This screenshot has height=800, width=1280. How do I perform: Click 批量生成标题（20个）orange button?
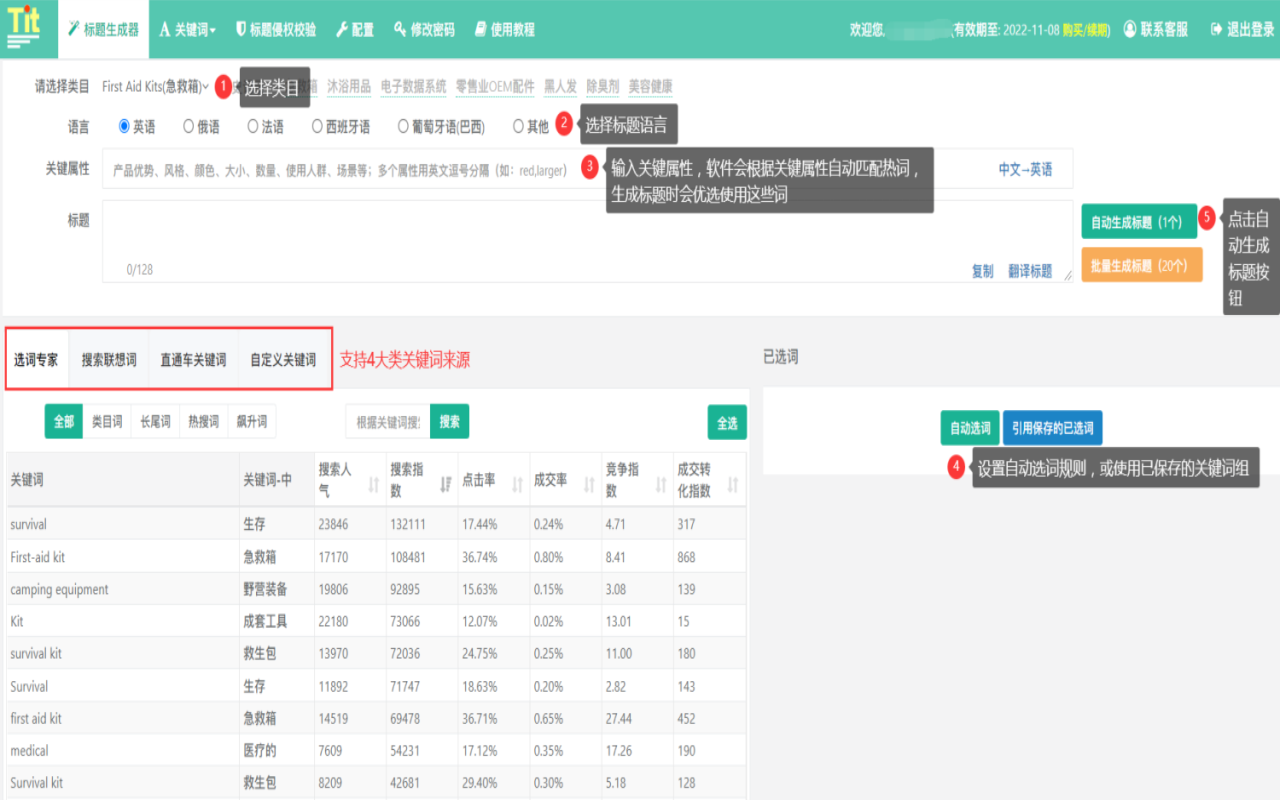coord(1141,265)
